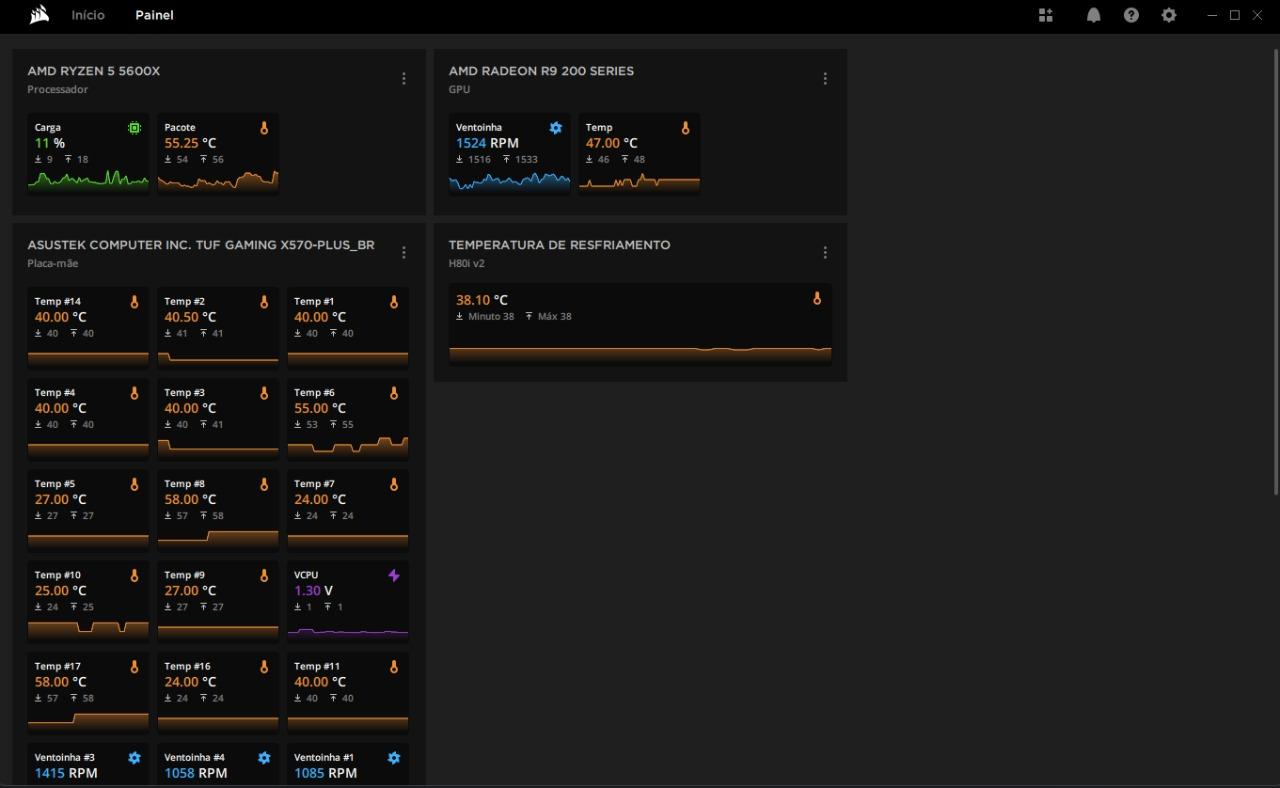The image size is (1280, 788).
Task: Select the cooling temperature 38.10 °C graph
Action: (x=640, y=353)
